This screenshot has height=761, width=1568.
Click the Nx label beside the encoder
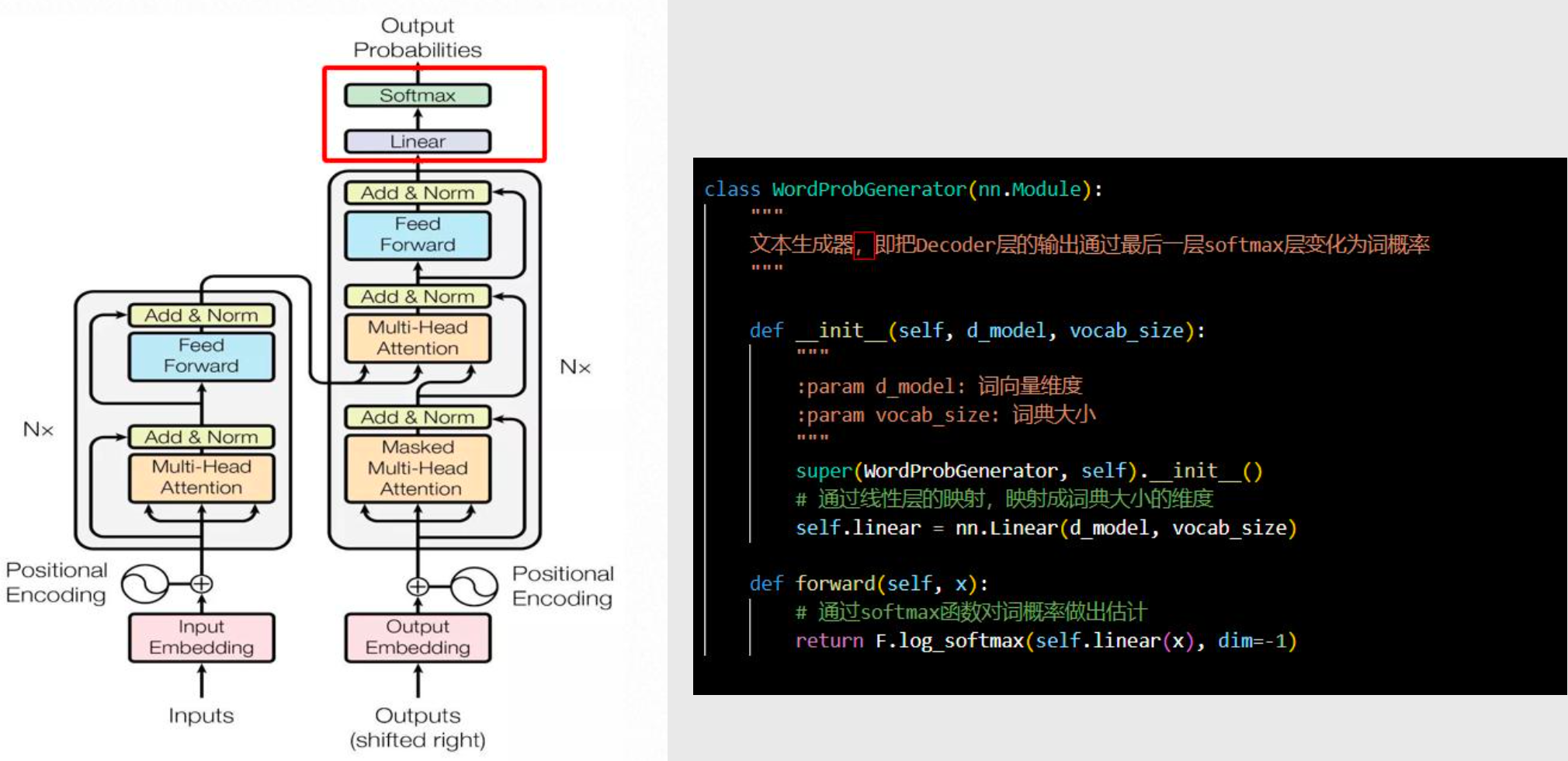tap(38, 429)
